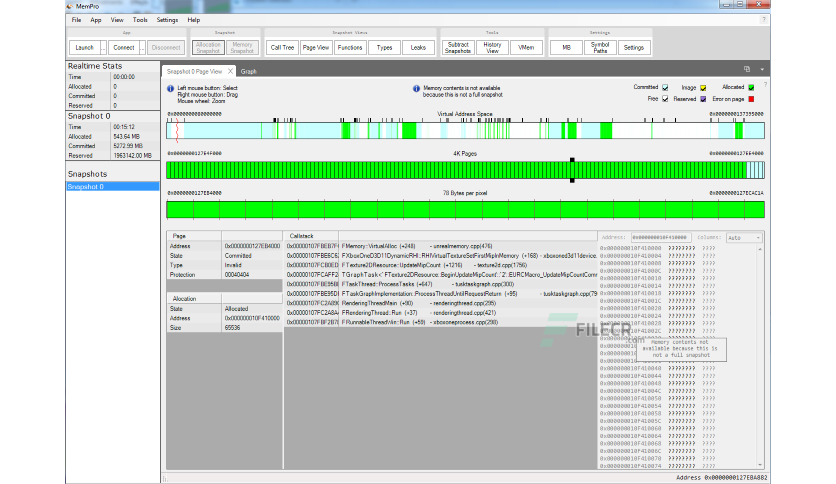The width and height of the screenshot is (836, 484).
Task: Click the Memory Snapshot button
Action: 242,47
